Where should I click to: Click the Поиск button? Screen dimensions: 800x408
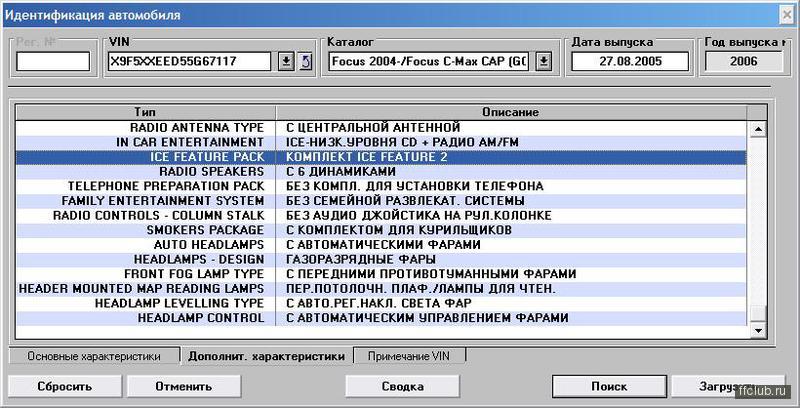point(609,387)
